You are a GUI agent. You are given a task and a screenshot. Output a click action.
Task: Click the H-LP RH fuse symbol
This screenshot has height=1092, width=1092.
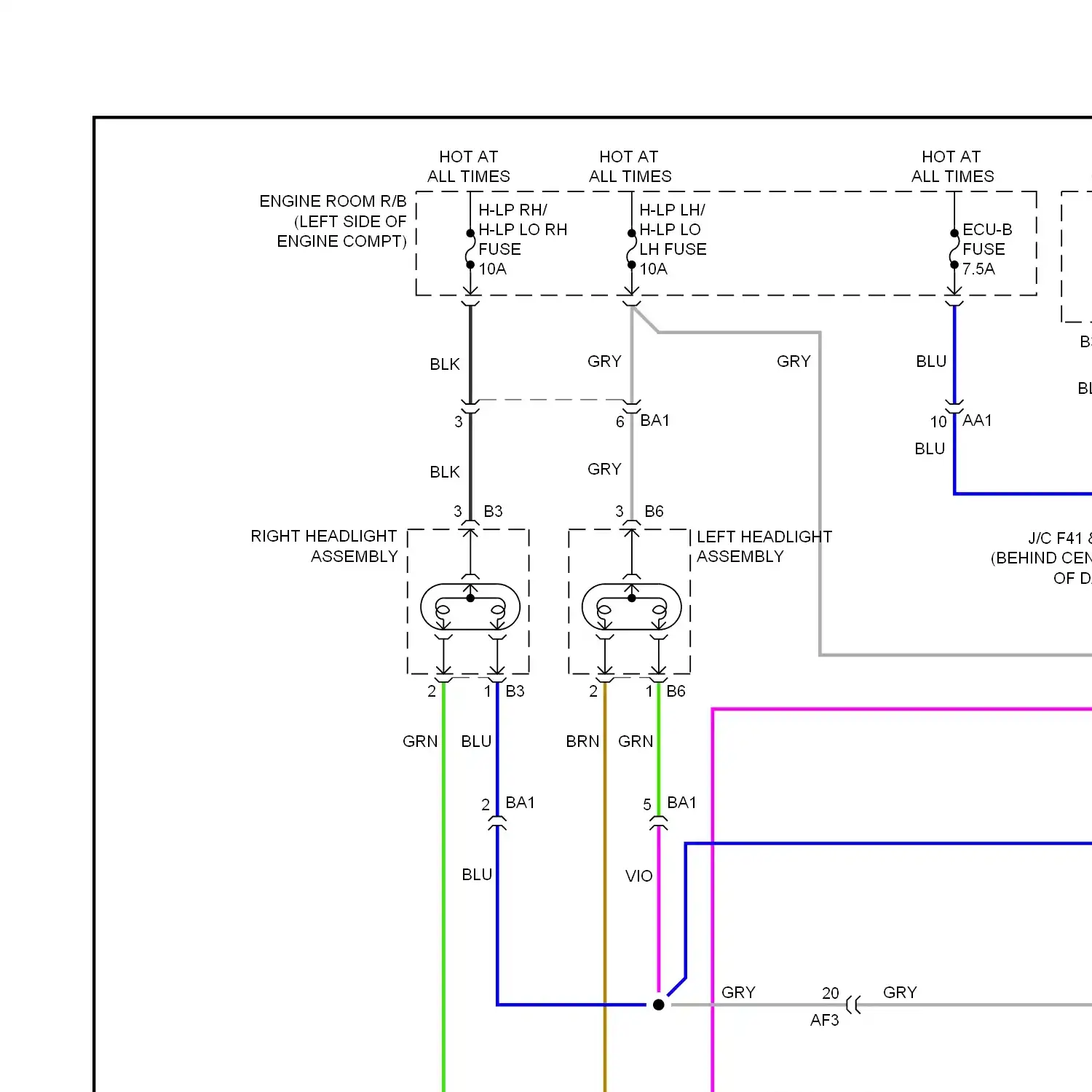(470, 249)
